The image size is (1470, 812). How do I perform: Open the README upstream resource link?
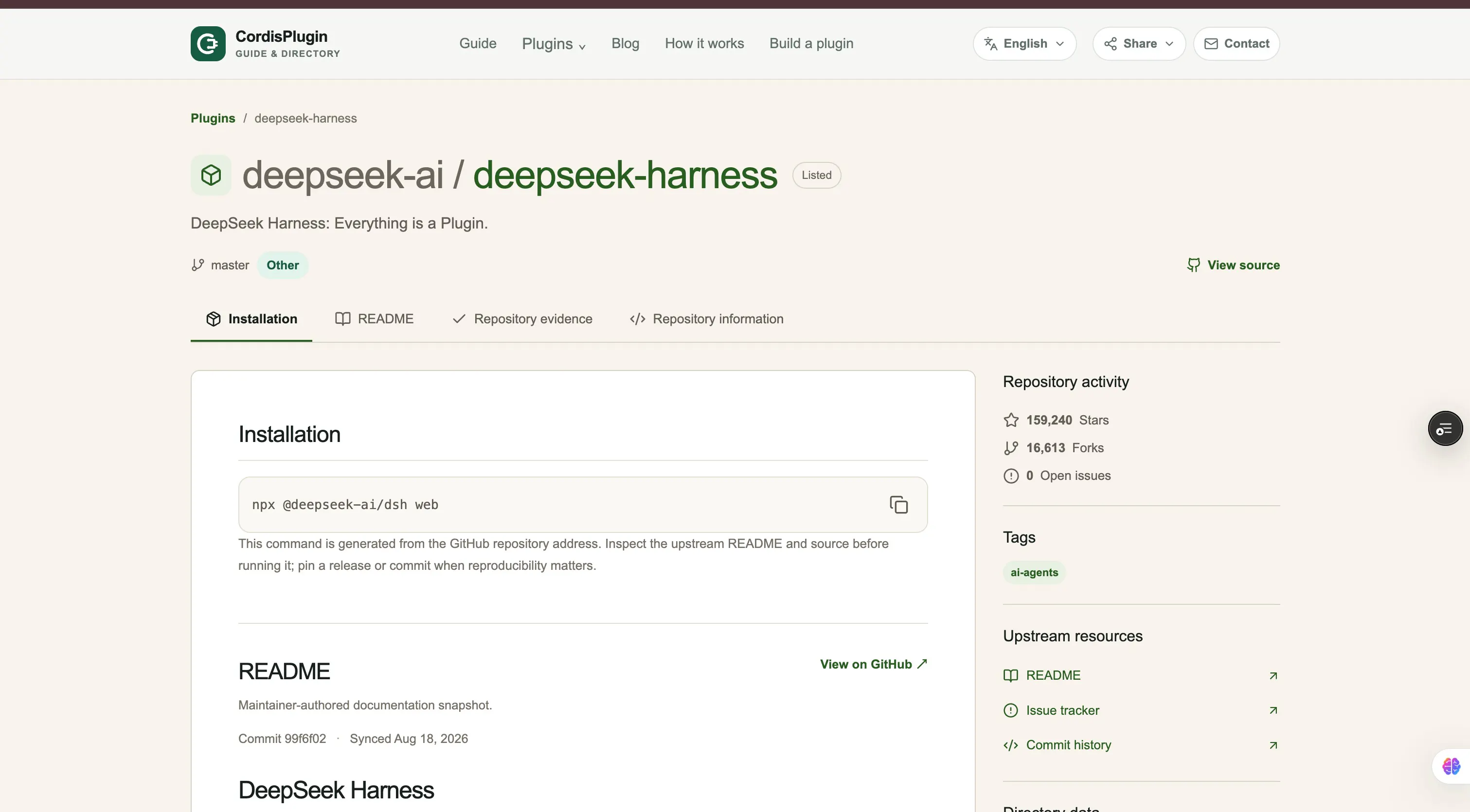coord(1141,676)
